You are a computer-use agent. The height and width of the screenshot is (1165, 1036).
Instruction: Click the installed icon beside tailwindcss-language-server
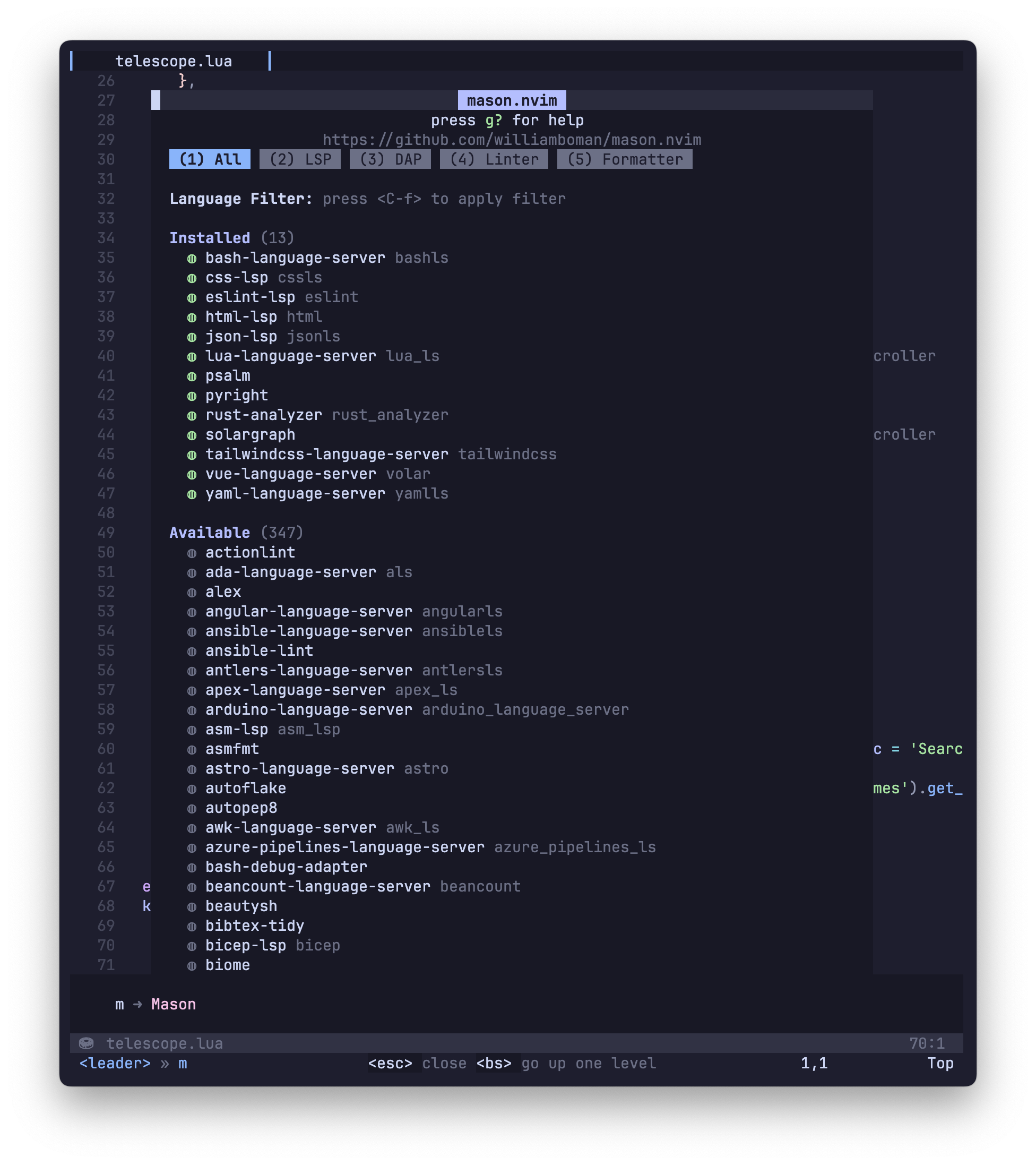pyautogui.click(x=192, y=455)
